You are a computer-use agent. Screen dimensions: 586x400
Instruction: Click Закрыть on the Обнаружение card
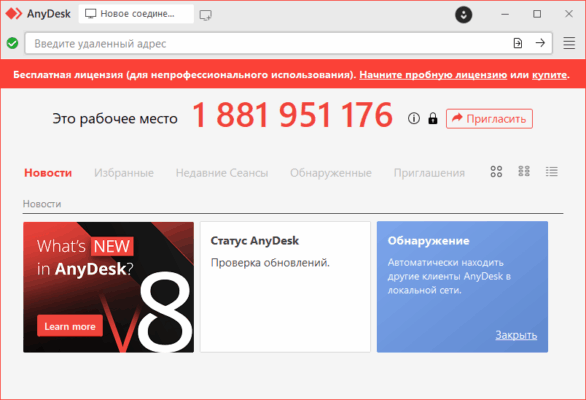(x=516, y=335)
